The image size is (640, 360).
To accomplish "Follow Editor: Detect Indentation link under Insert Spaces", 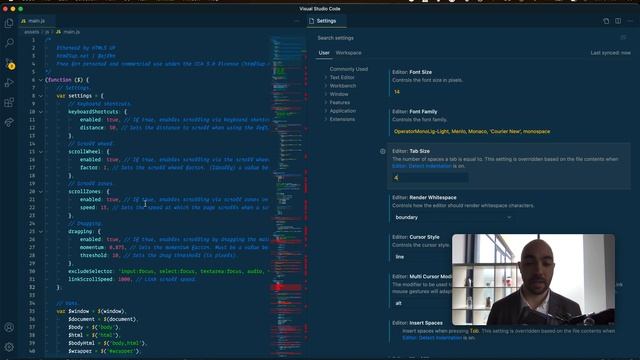I will pos(432,338).
